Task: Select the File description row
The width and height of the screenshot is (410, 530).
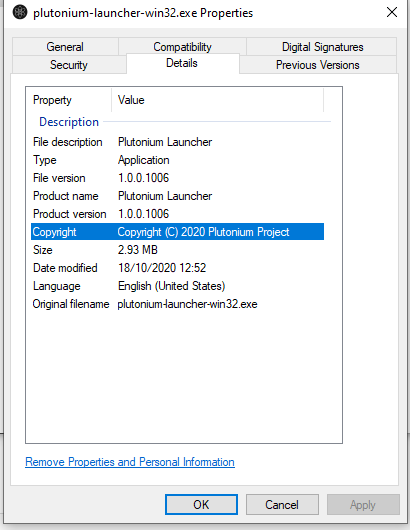Action: pyautogui.click(x=177, y=142)
